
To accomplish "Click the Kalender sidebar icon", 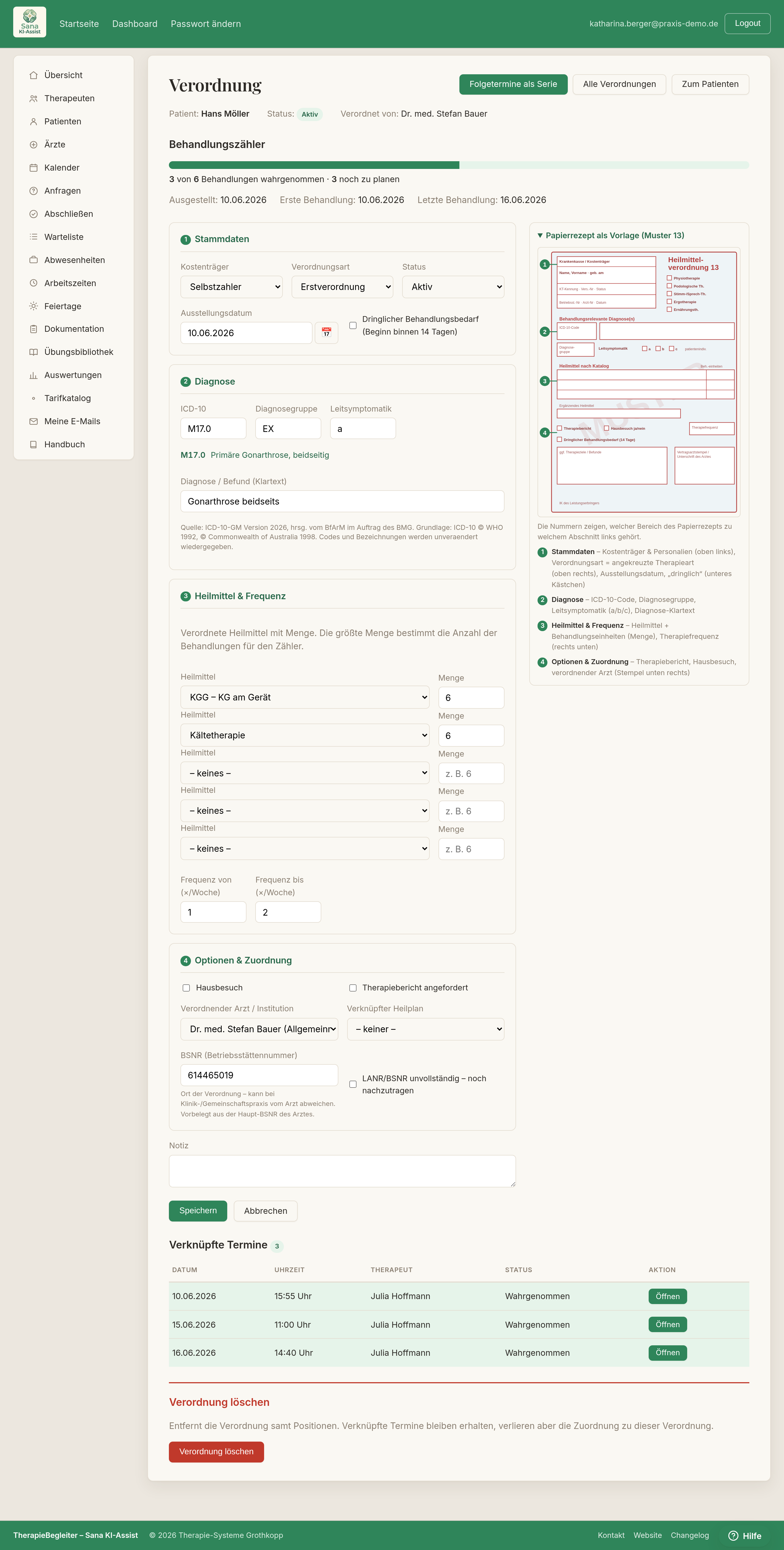I will pos(34,168).
